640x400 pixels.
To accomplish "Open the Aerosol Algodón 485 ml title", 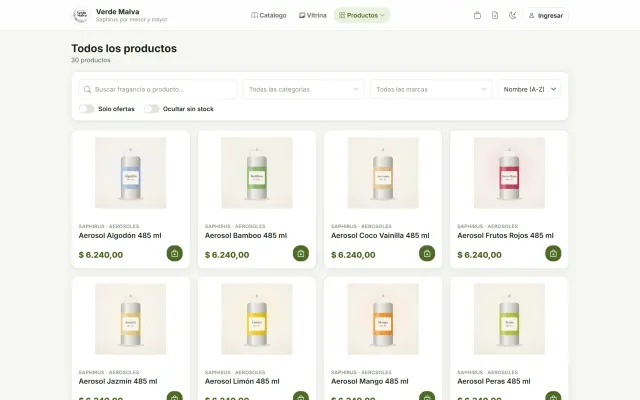I will point(120,236).
